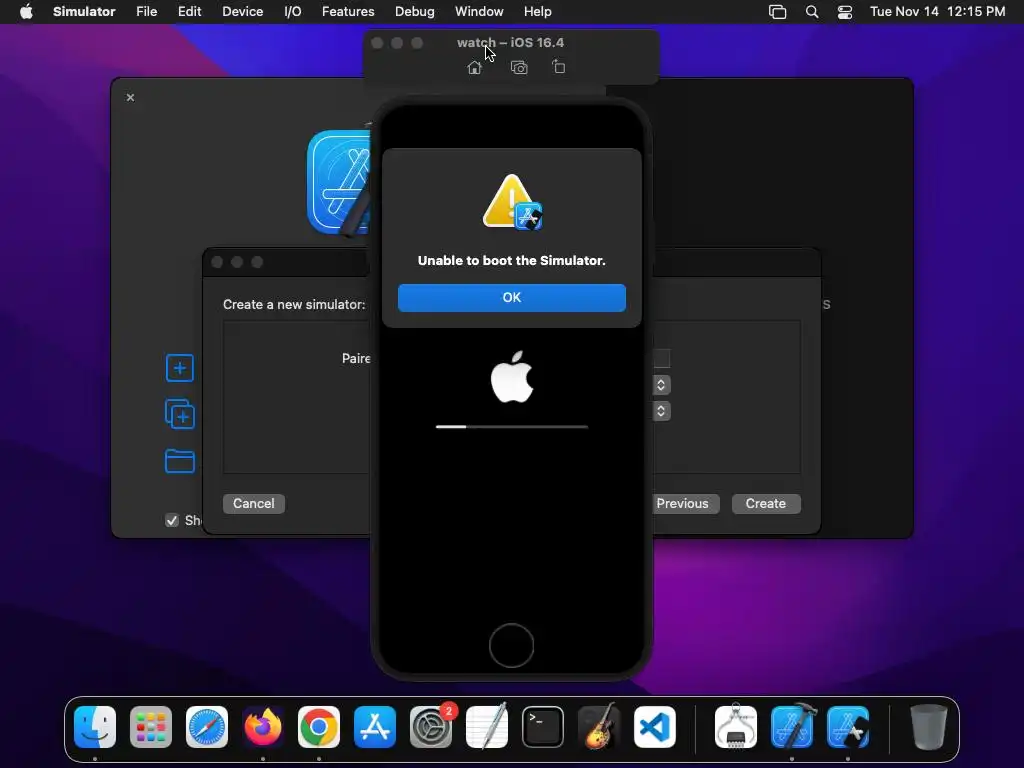Launch GarageBand from the Dock

tap(599, 727)
